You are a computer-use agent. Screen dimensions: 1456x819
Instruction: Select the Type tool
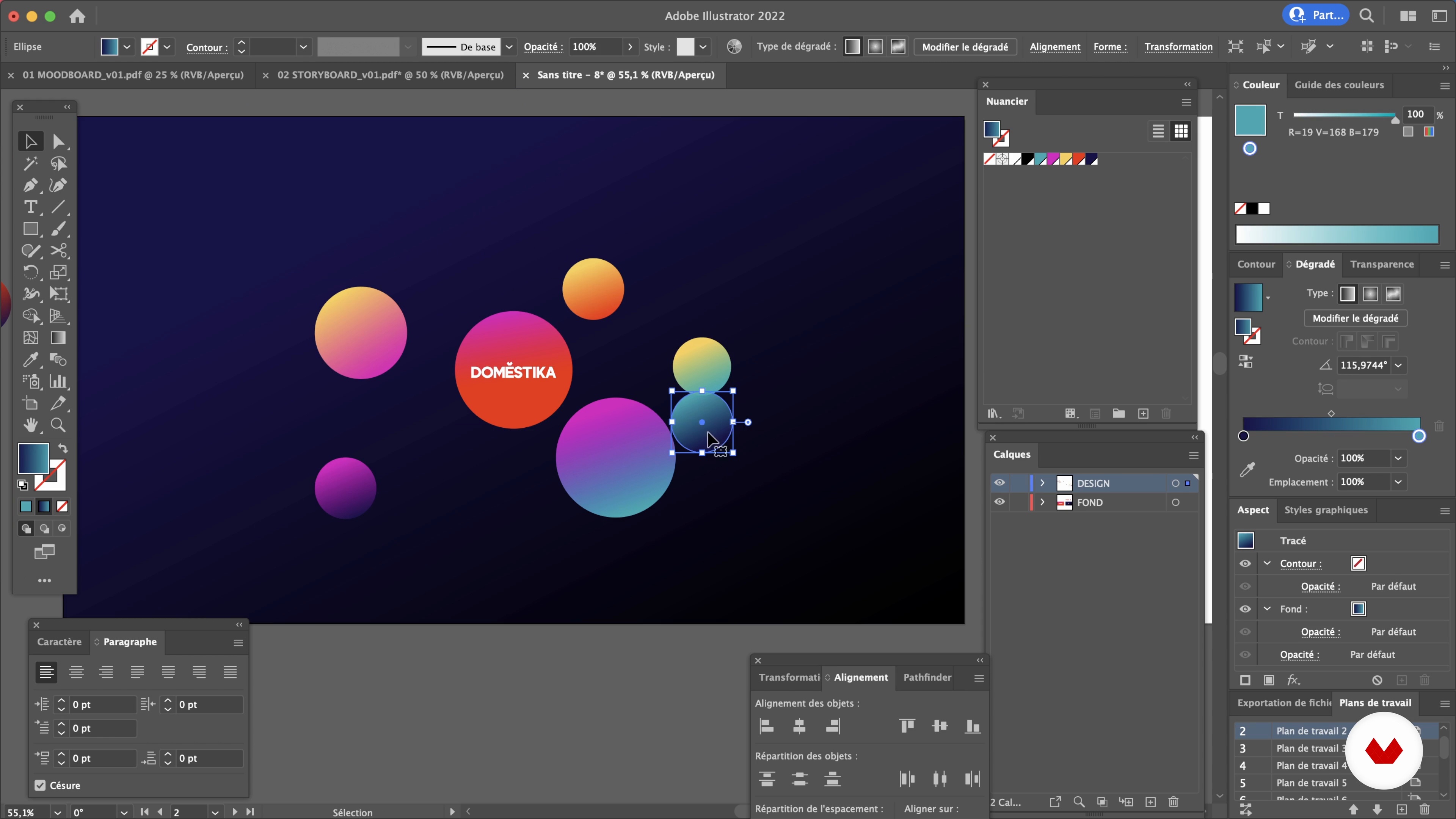click(x=30, y=207)
